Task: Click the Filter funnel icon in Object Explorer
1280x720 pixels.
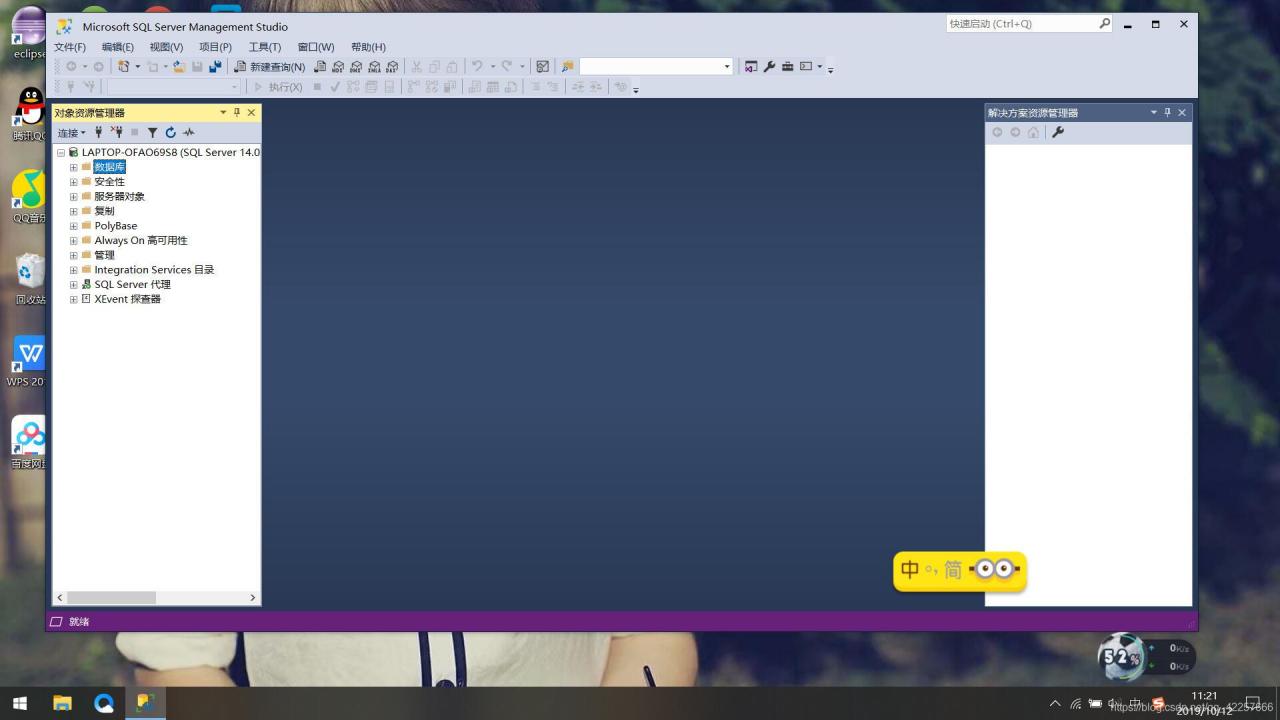Action: (x=152, y=132)
